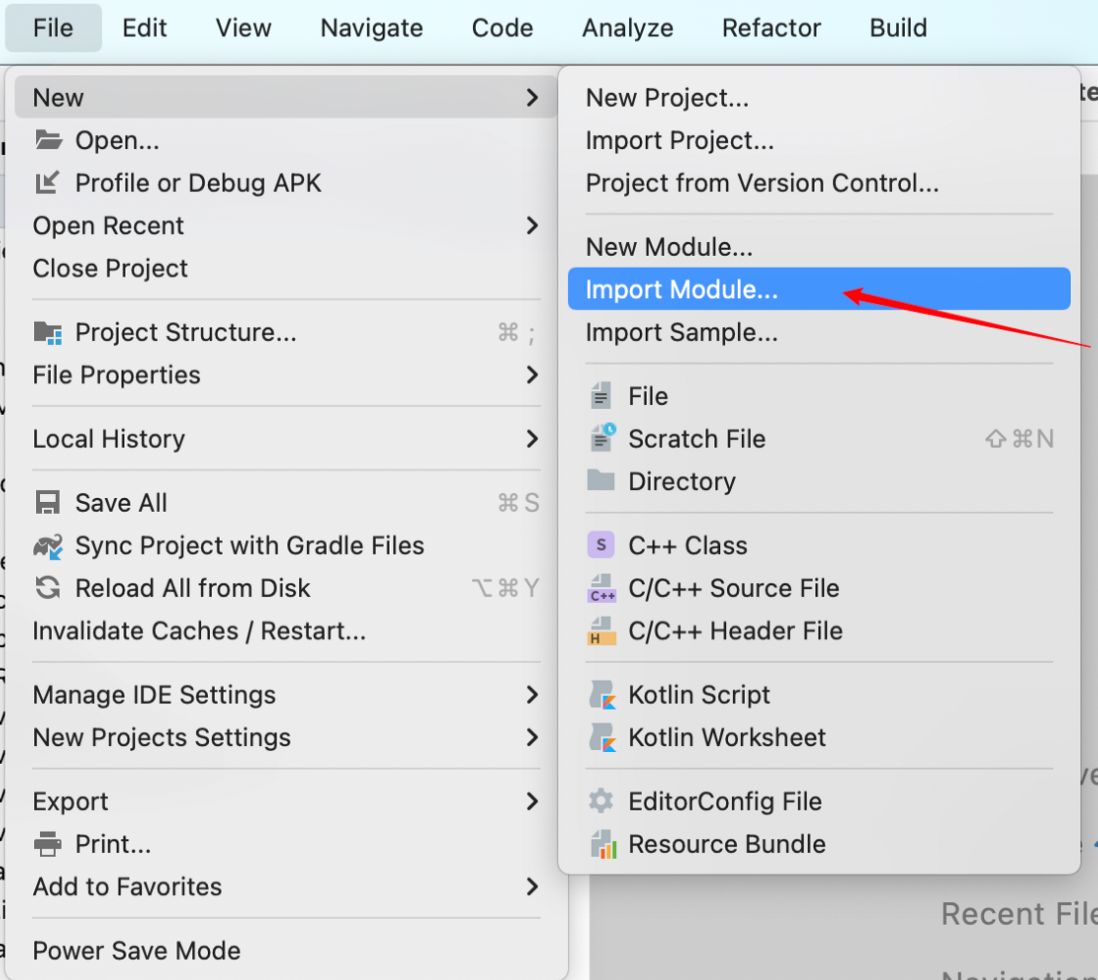Click the Reload All from Disk icon
Image resolution: width=1098 pixels, height=980 pixels.
pyautogui.click(x=48, y=588)
